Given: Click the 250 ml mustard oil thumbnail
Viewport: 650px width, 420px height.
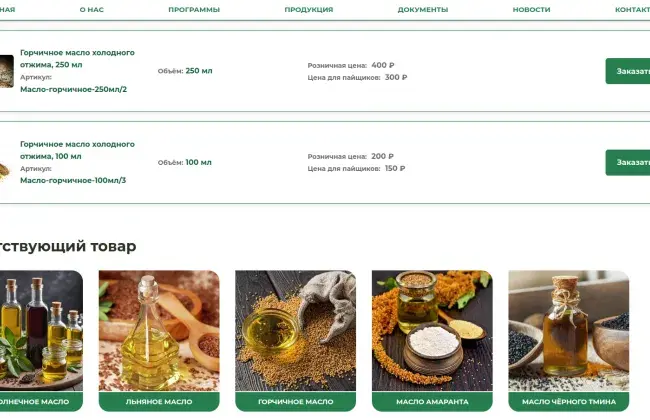Looking at the screenshot, I should click(x=7, y=71).
